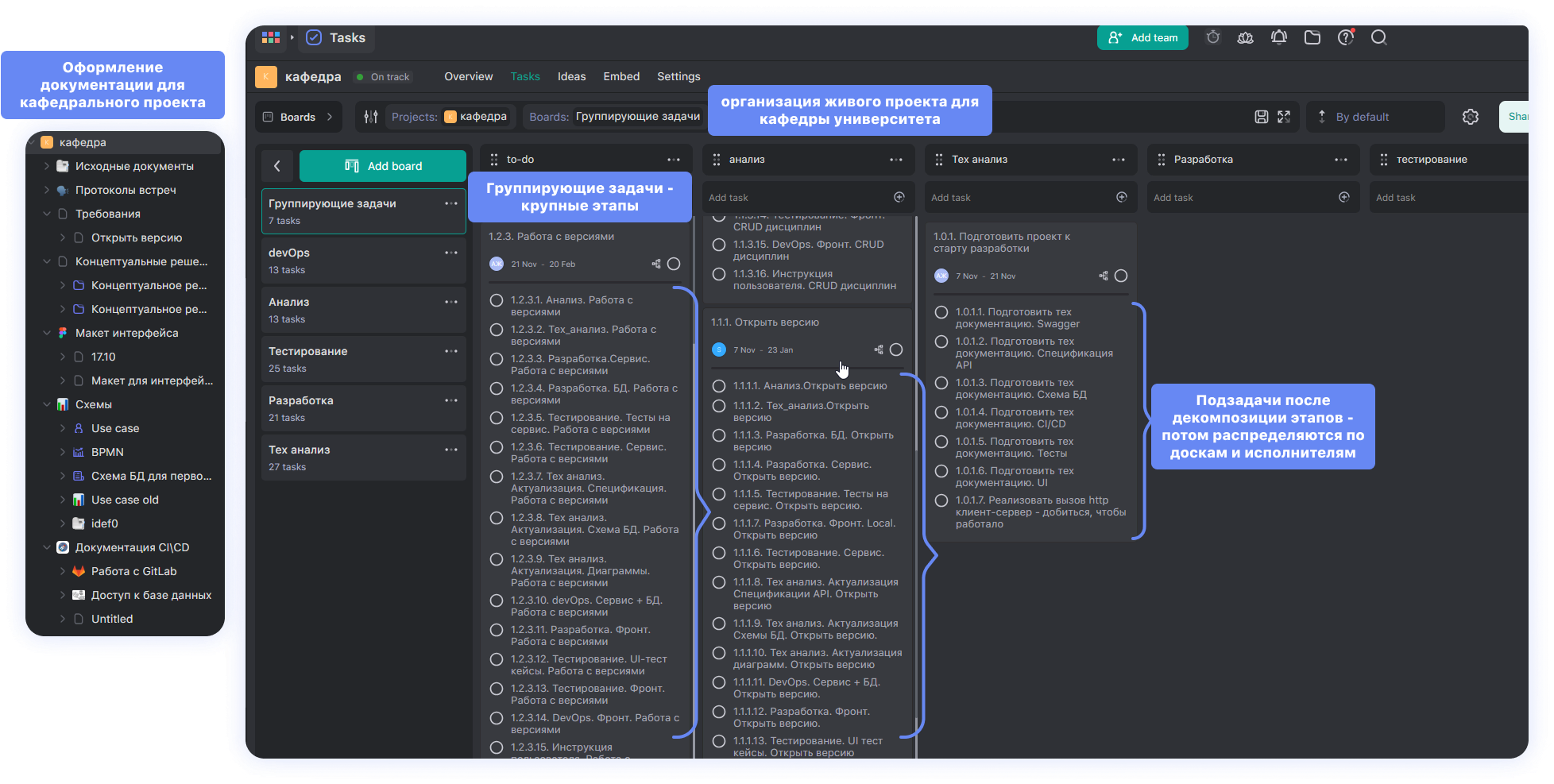Click the notifications bell icon
Image resolution: width=1554 pixels, height=784 pixels.
(1278, 37)
